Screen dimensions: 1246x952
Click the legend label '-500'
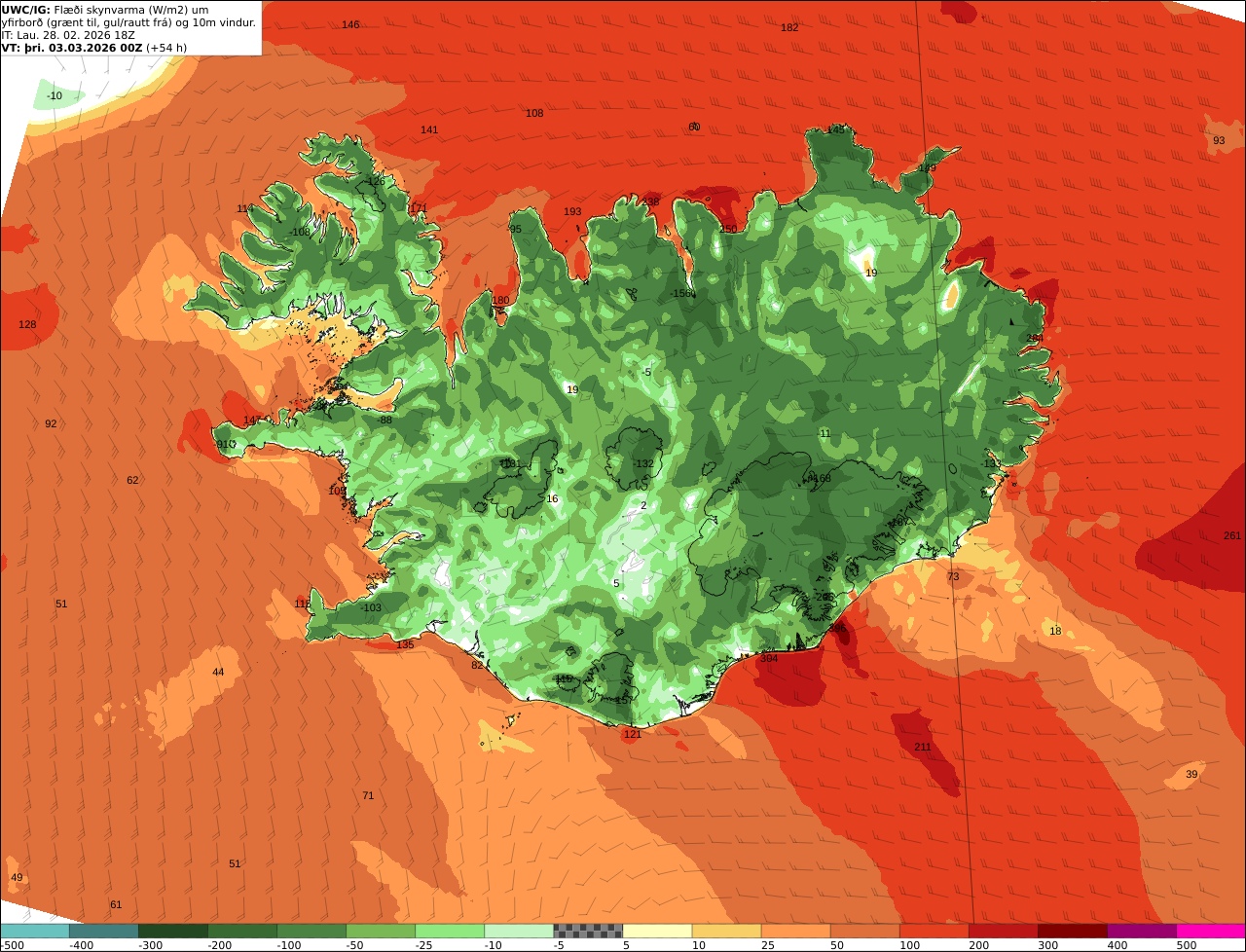tap(12, 945)
